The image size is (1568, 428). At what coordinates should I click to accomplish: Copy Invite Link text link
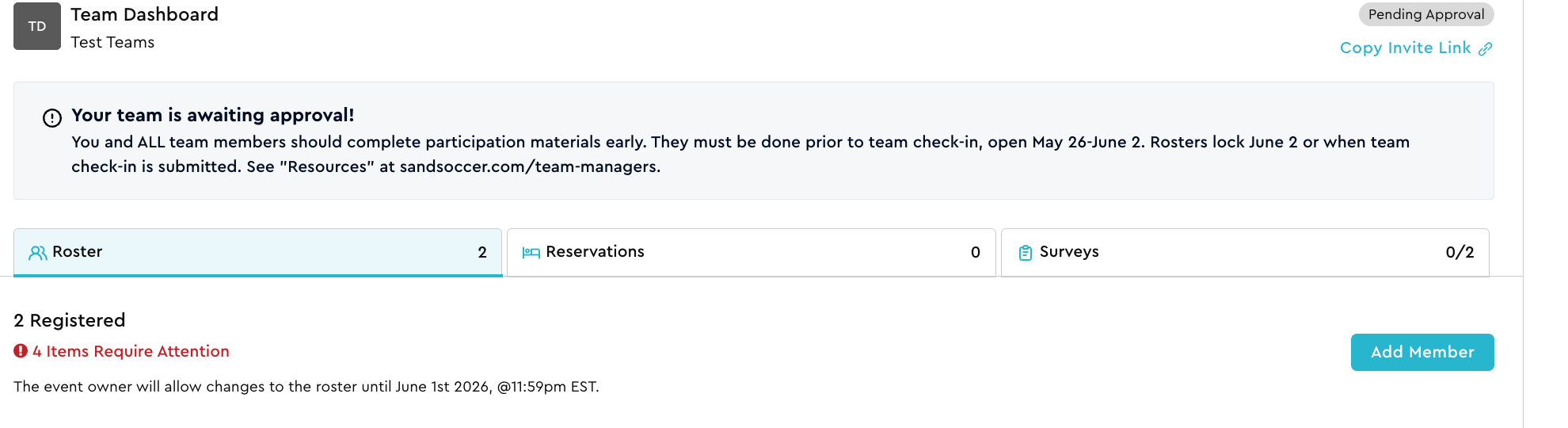pos(1405,48)
